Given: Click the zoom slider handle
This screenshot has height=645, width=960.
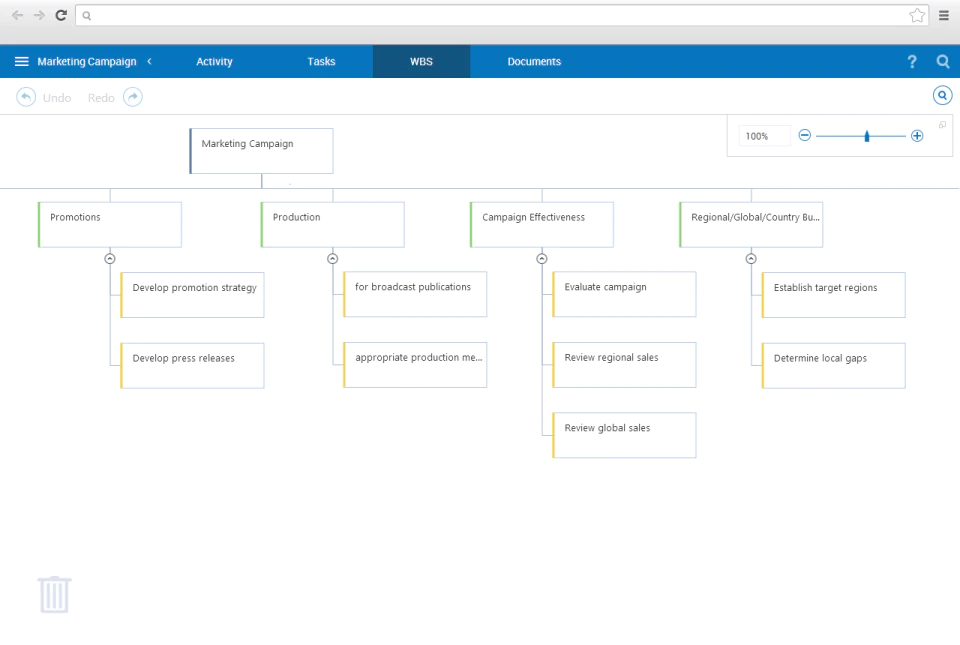Looking at the screenshot, I should (x=866, y=136).
